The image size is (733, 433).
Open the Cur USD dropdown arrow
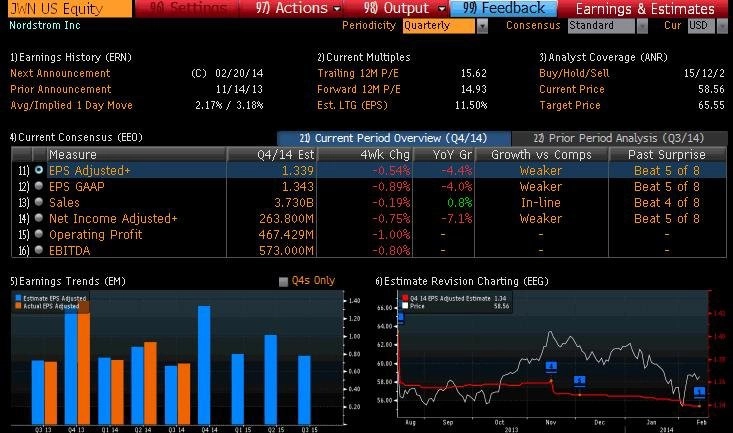[721, 26]
